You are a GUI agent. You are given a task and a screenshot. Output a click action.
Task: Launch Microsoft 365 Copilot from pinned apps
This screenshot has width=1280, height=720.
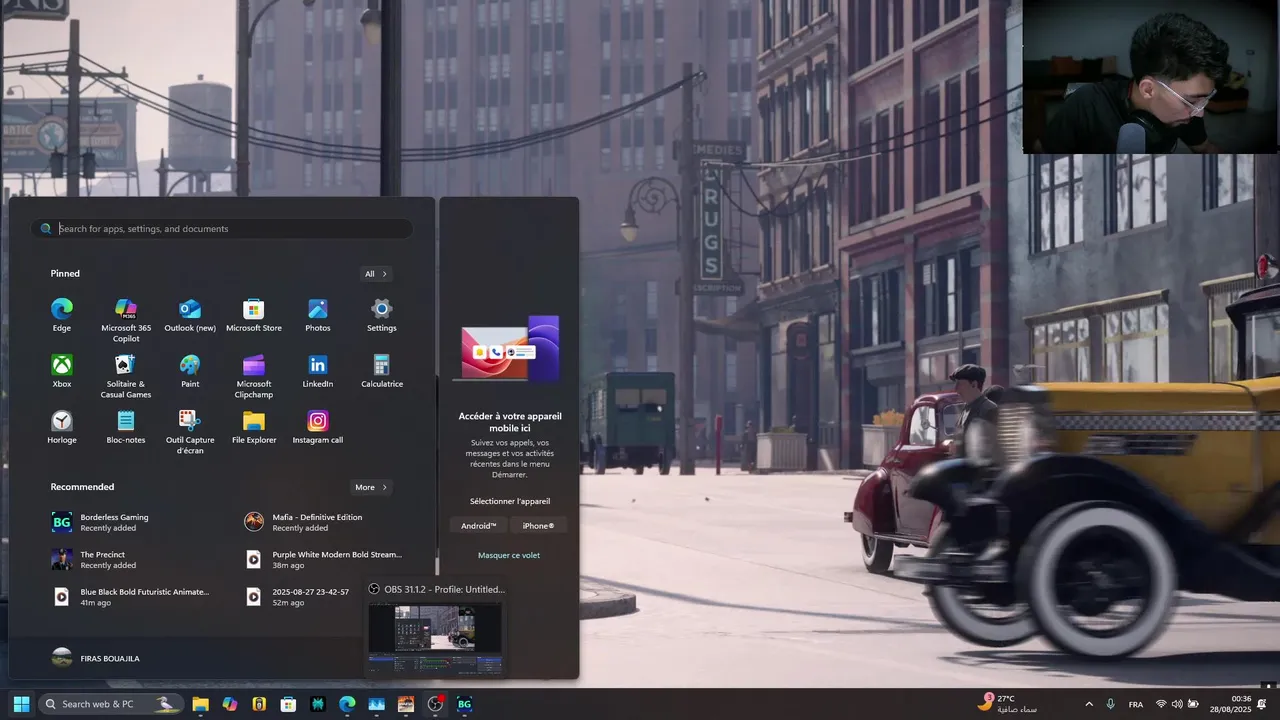(126, 320)
